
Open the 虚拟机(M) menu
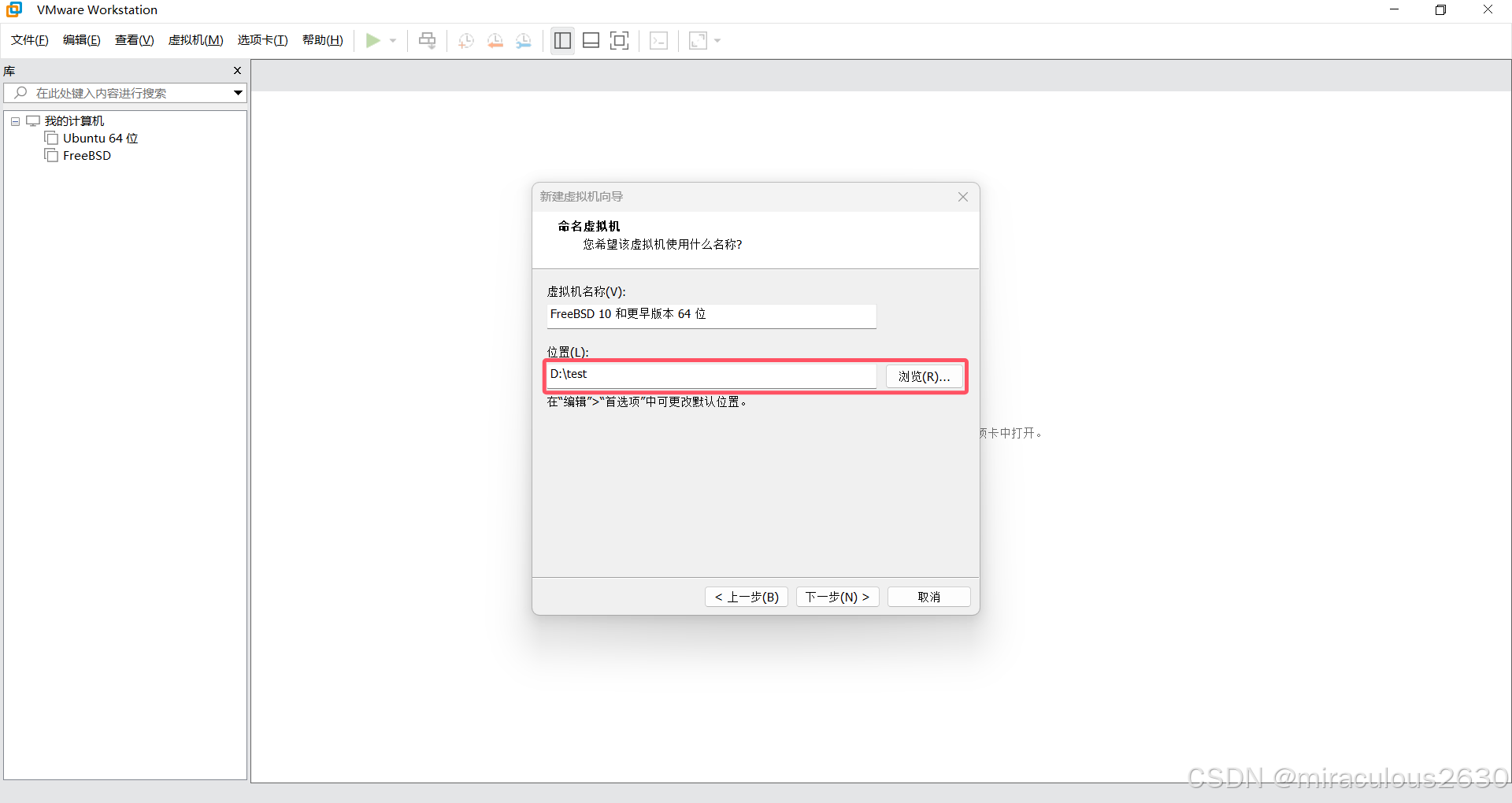196,40
